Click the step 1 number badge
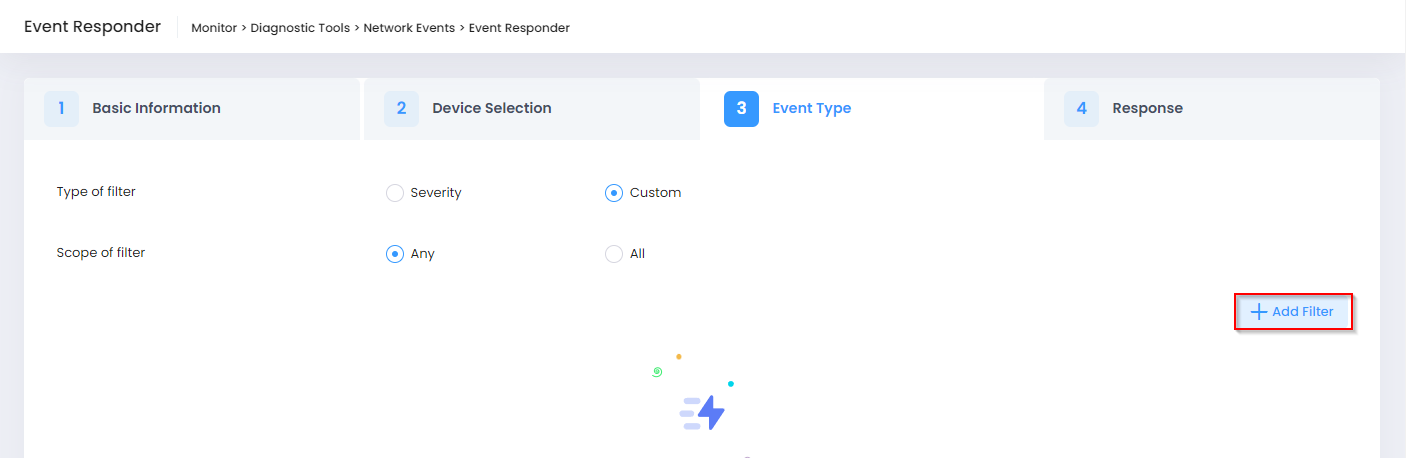The width and height of the screenshot is (1406, 458). [61, 108]
